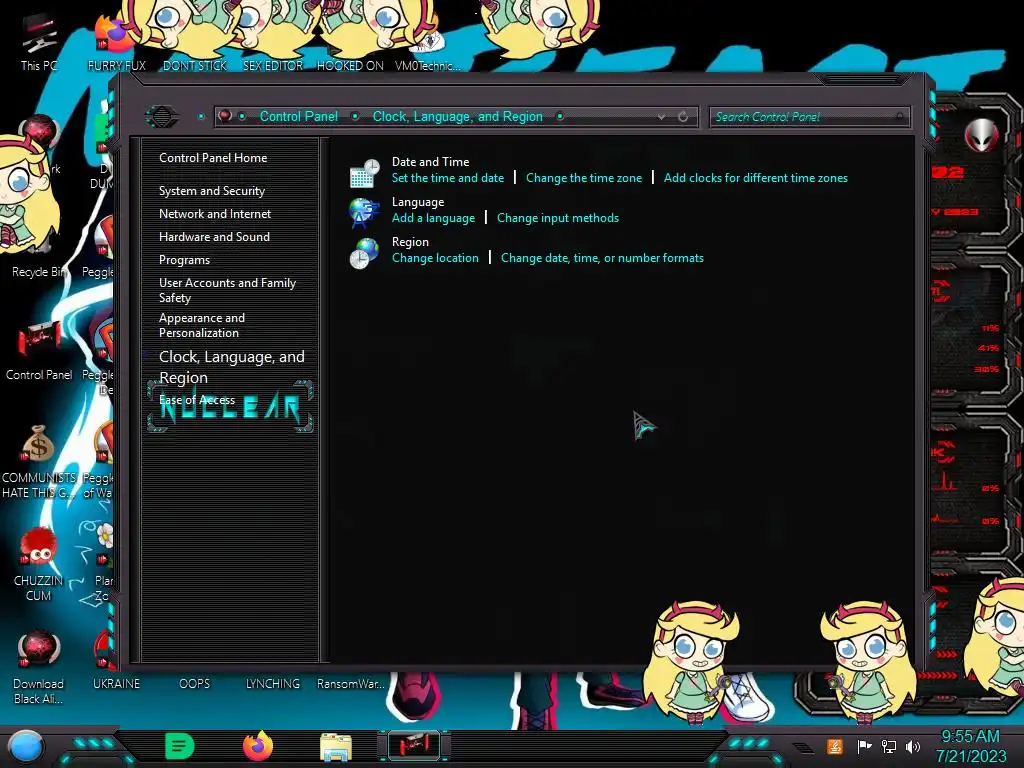The height and width of the screenshot is (768, 1024).
Task: Click Change date, time, or number formats
Action: 602,258
